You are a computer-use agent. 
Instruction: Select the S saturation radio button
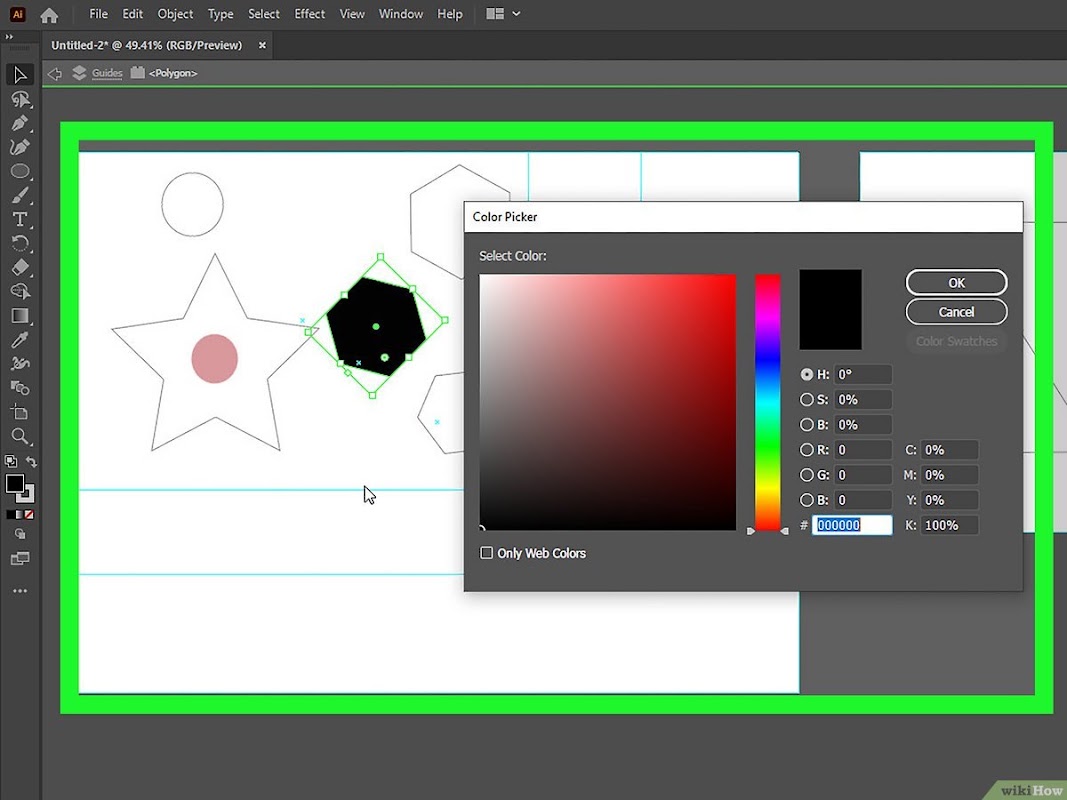tap(806, 399)
